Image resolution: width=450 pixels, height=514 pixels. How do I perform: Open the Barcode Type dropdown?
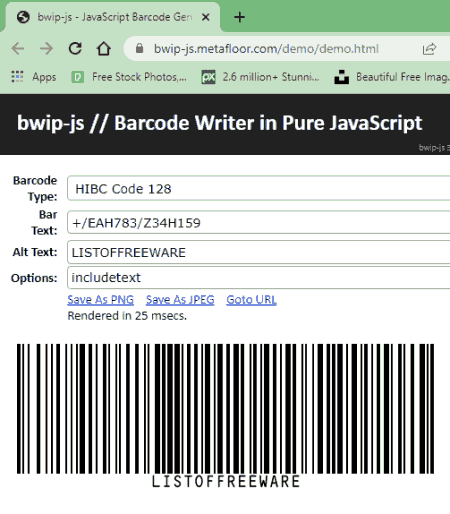[x=259, y=189]
